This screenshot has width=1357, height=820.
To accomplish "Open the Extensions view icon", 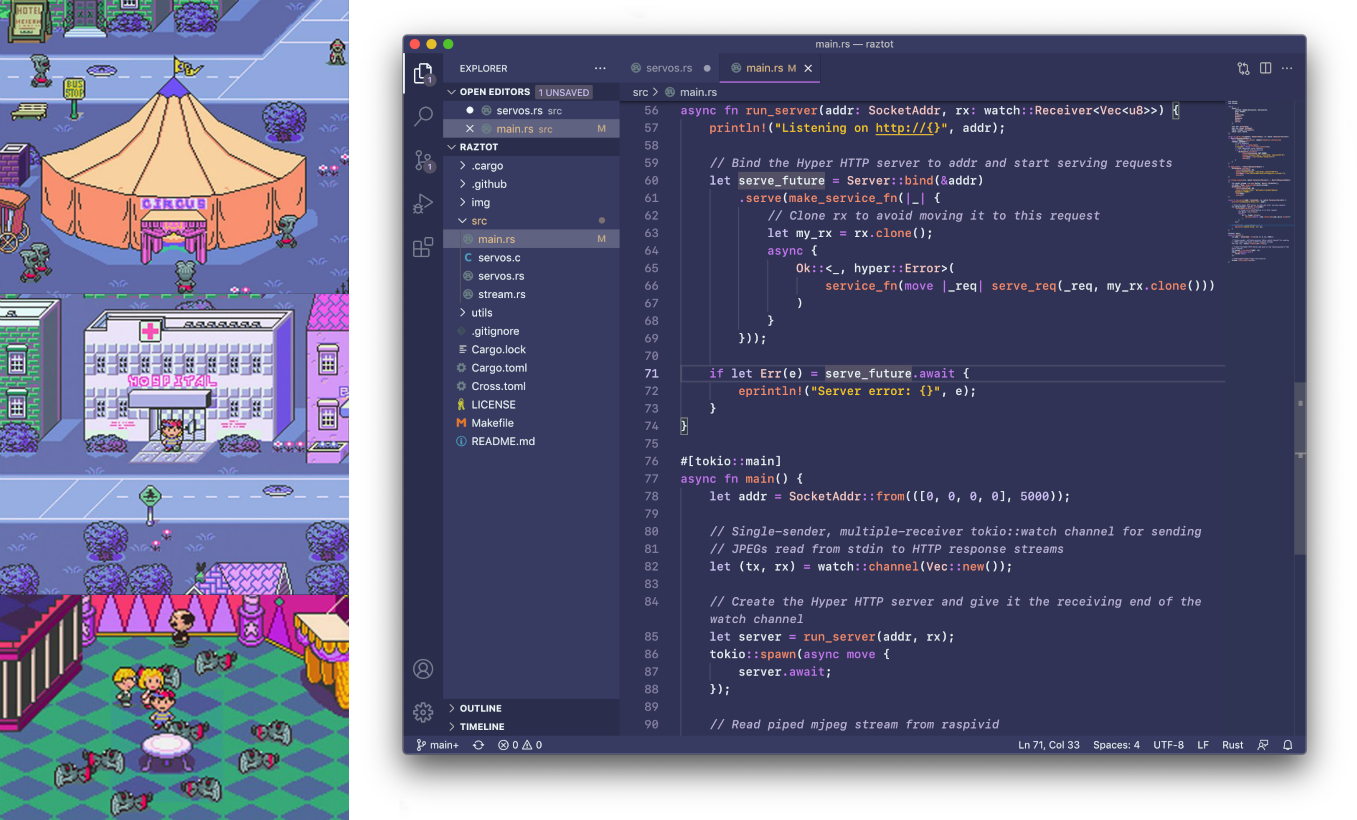I will pos(423,247).
